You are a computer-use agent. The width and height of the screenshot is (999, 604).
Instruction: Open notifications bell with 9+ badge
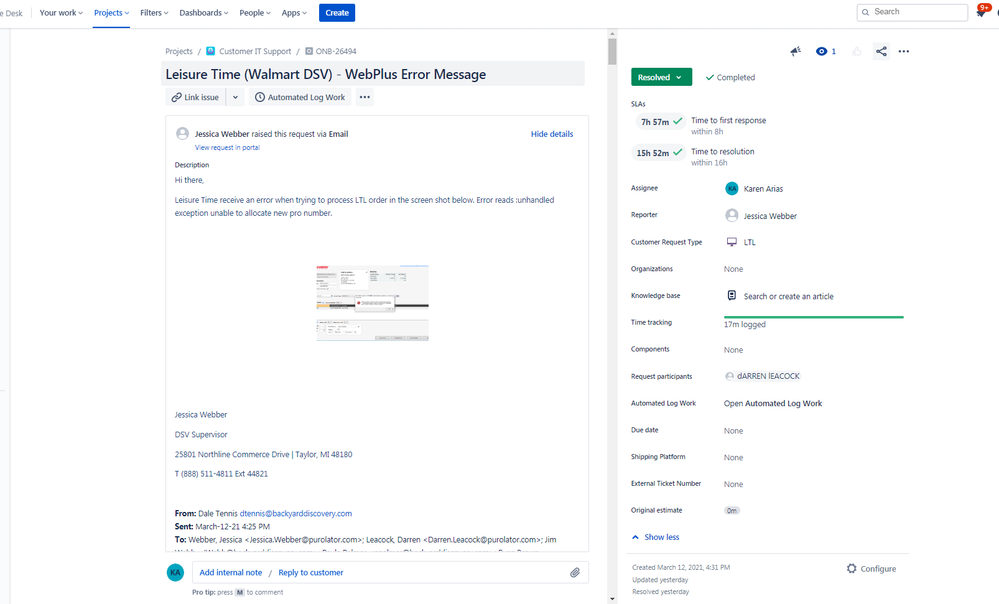coord(981,11)
